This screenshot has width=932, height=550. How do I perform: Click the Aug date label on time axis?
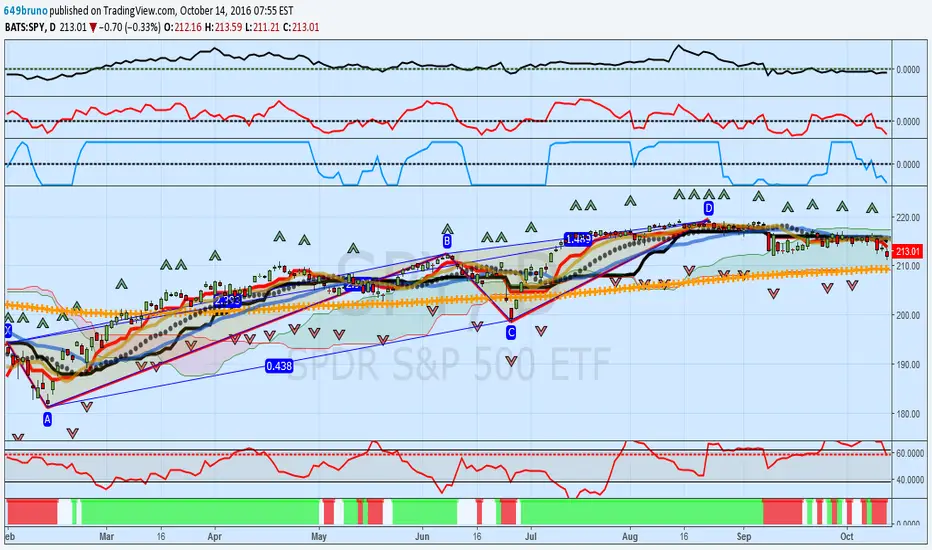[x=630, y=536]
